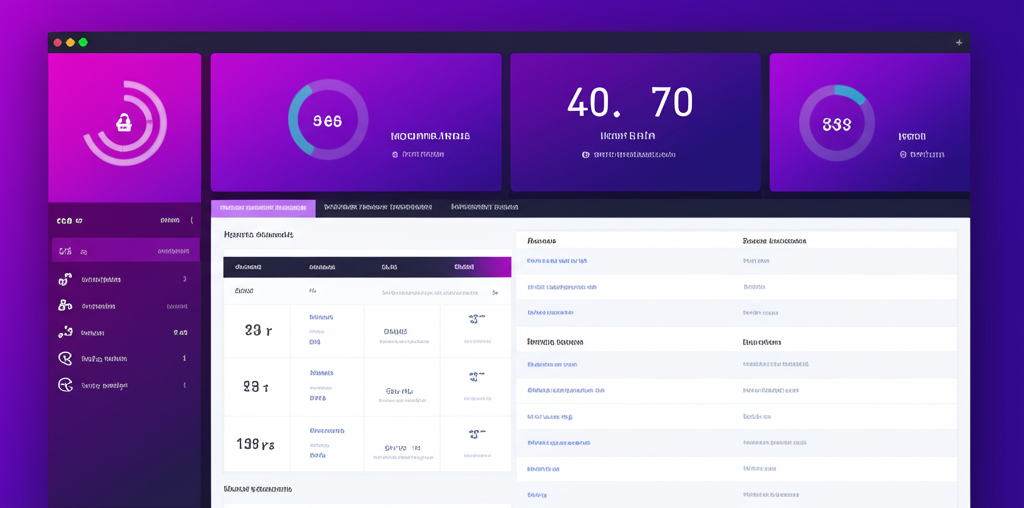Click the first sidebar icon below the highlighted item
Screen dimensions: 1024x508
[65, 279]
